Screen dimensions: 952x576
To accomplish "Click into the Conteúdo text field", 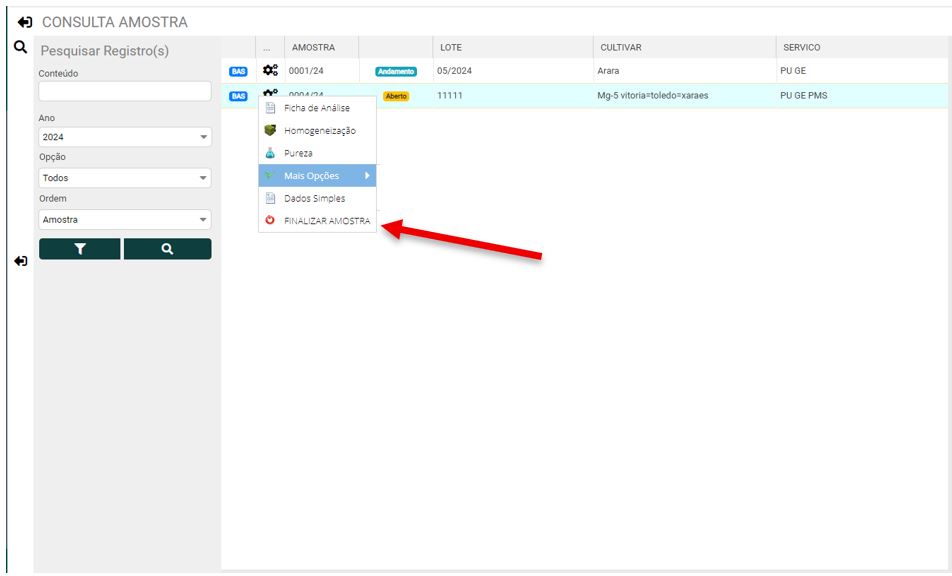I will click(x=125, y=91).
